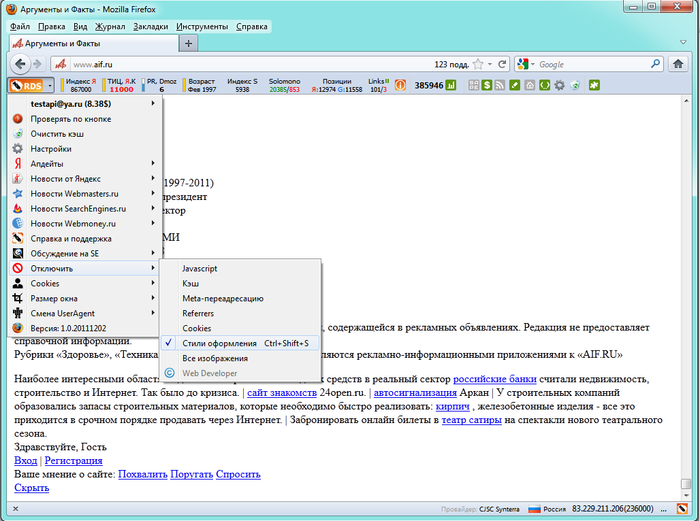This screenshot has width=700, height=521.
Task: Expand the testapi@ya.ru (8.38$) submenu
Action: pos(85,104)
